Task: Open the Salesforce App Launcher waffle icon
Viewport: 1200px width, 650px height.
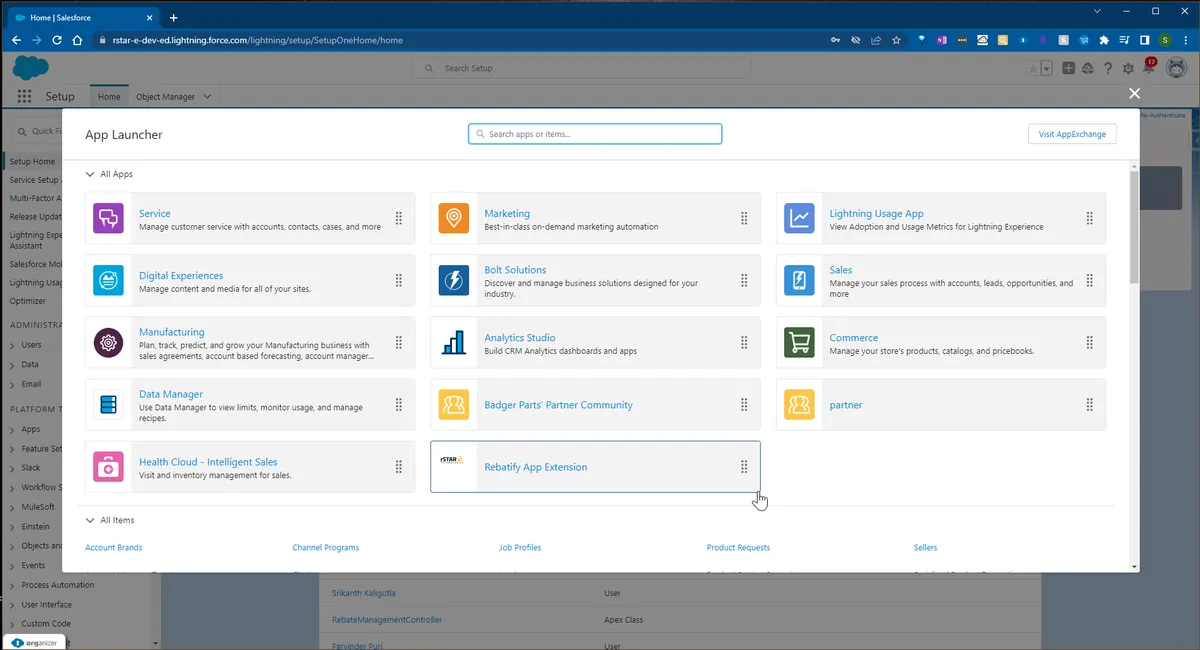Action: click(x=25, y=96)
